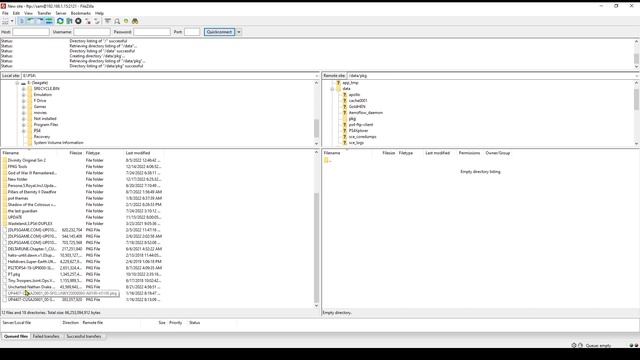Expand the Emulation folder in local tree
640x360 pixels.
pos(24,95)
